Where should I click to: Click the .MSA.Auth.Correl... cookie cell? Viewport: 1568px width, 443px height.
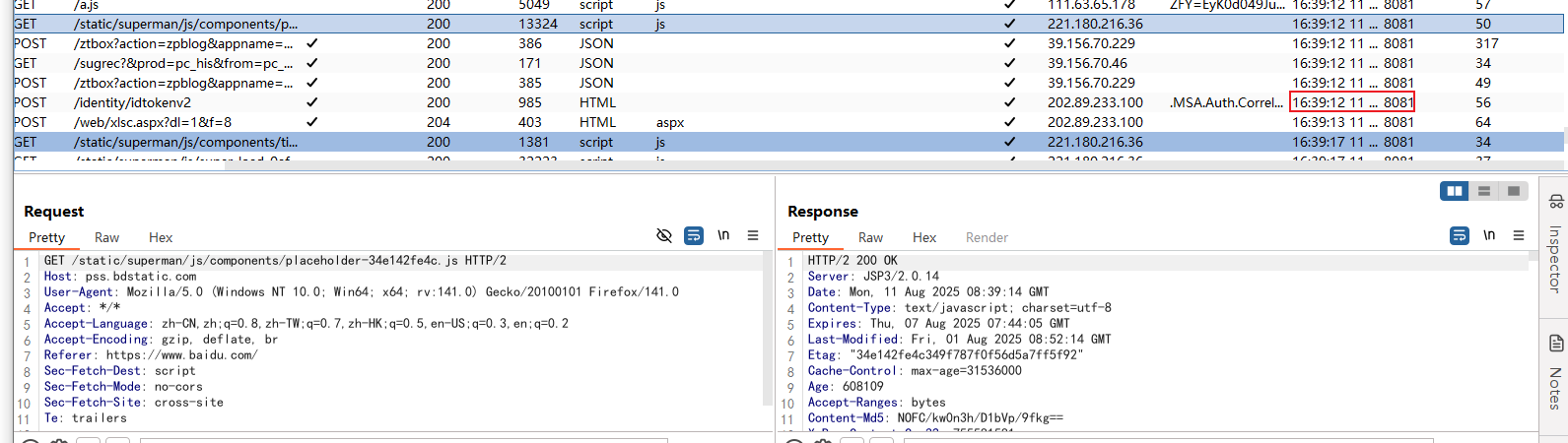pyautogui.click(x=1226, y=102)
